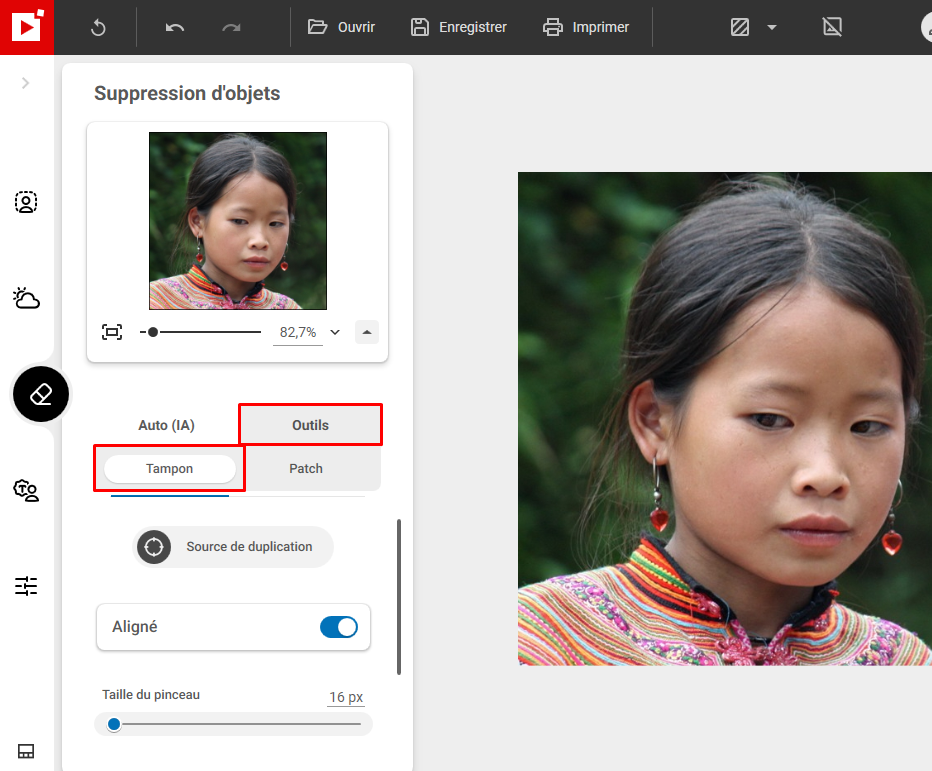Viewport: 932px width, 771px height.
Task: Open the Text and people tool in sidebar
Action: pyautogui.click(x=26, y=491)
